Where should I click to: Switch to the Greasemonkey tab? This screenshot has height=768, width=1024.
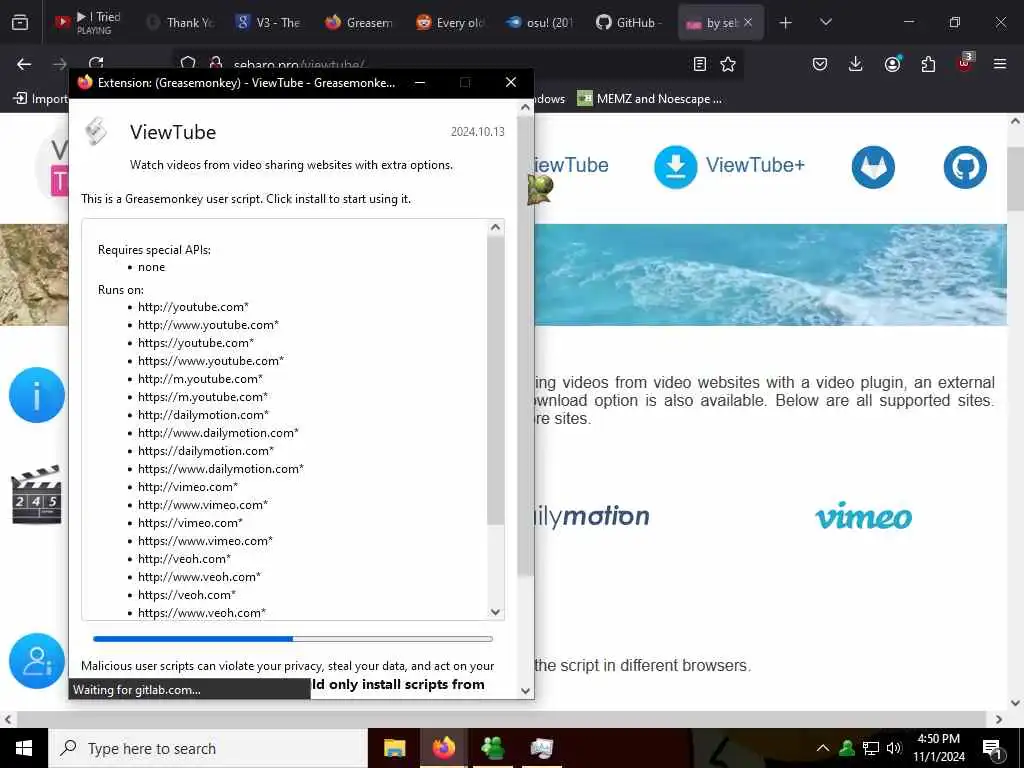359,22
